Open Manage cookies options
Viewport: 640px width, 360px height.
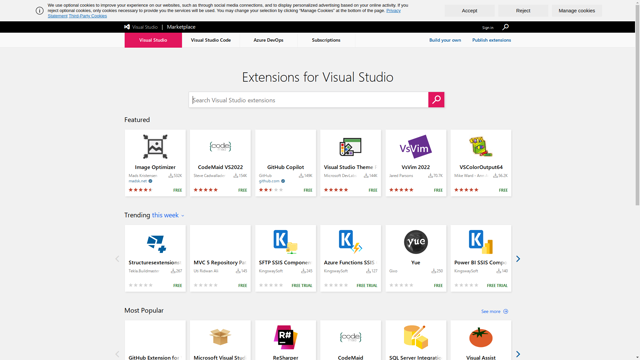(576, 11)
